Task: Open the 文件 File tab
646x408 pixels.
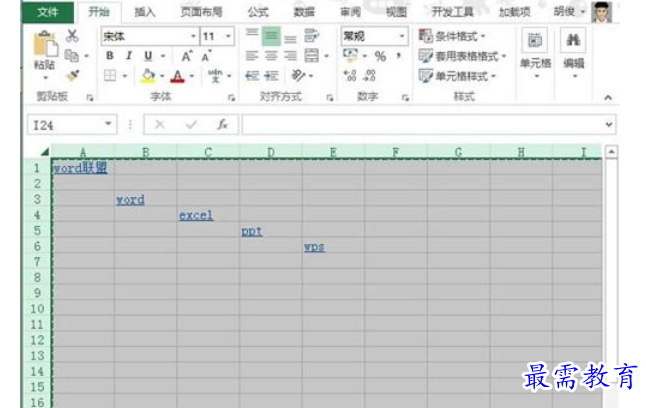Action: pyautogui.click(x=48, y=12)
